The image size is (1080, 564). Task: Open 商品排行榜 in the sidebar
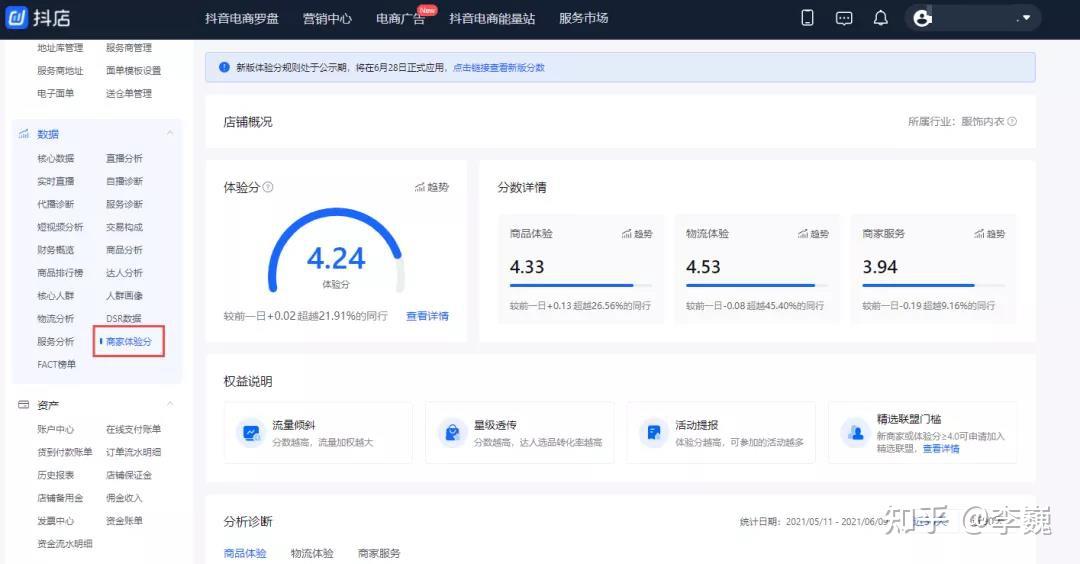tap(60, 273)
